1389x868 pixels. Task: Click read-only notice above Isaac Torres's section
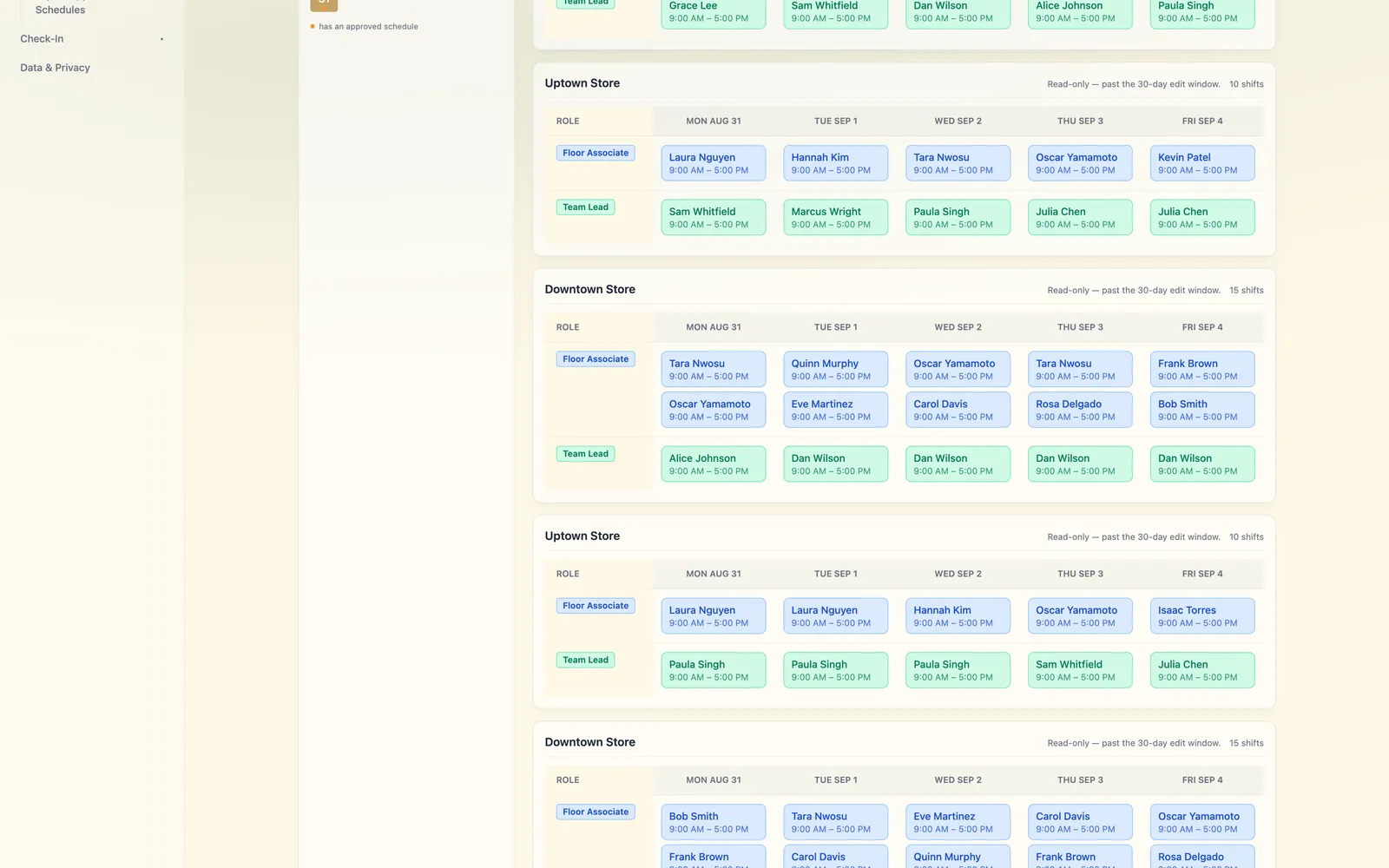pos(1134,537)
